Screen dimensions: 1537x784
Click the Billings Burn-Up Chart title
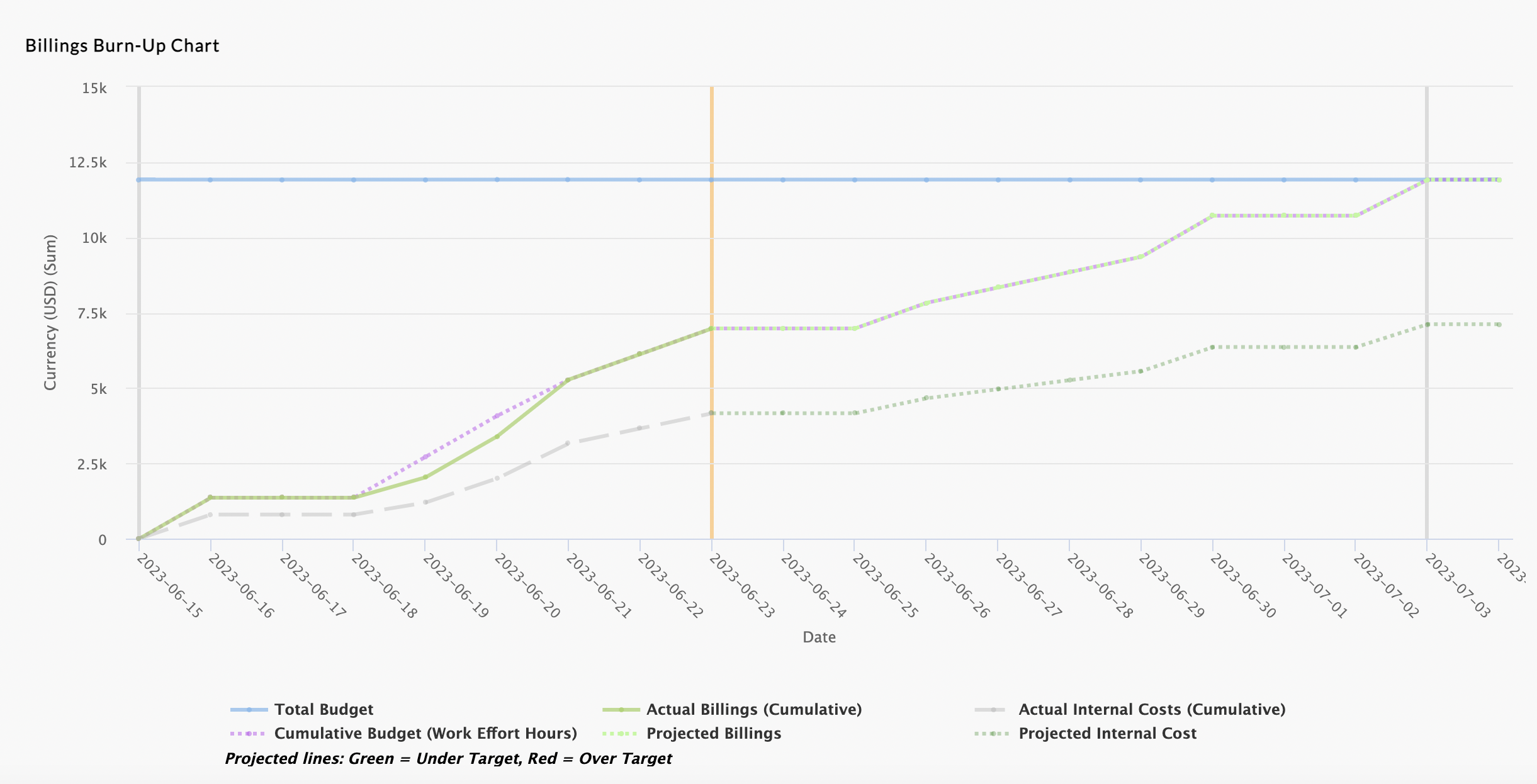click(122, 46)
